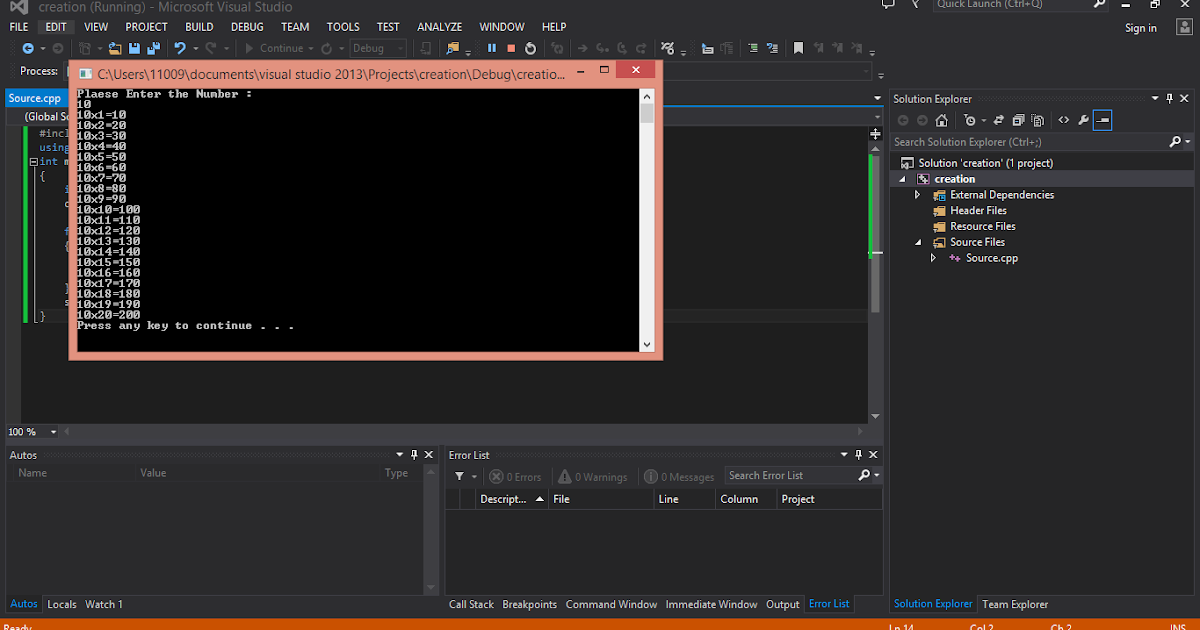Click search magnifier in Solution Explorer

(x=1176, y=142)
